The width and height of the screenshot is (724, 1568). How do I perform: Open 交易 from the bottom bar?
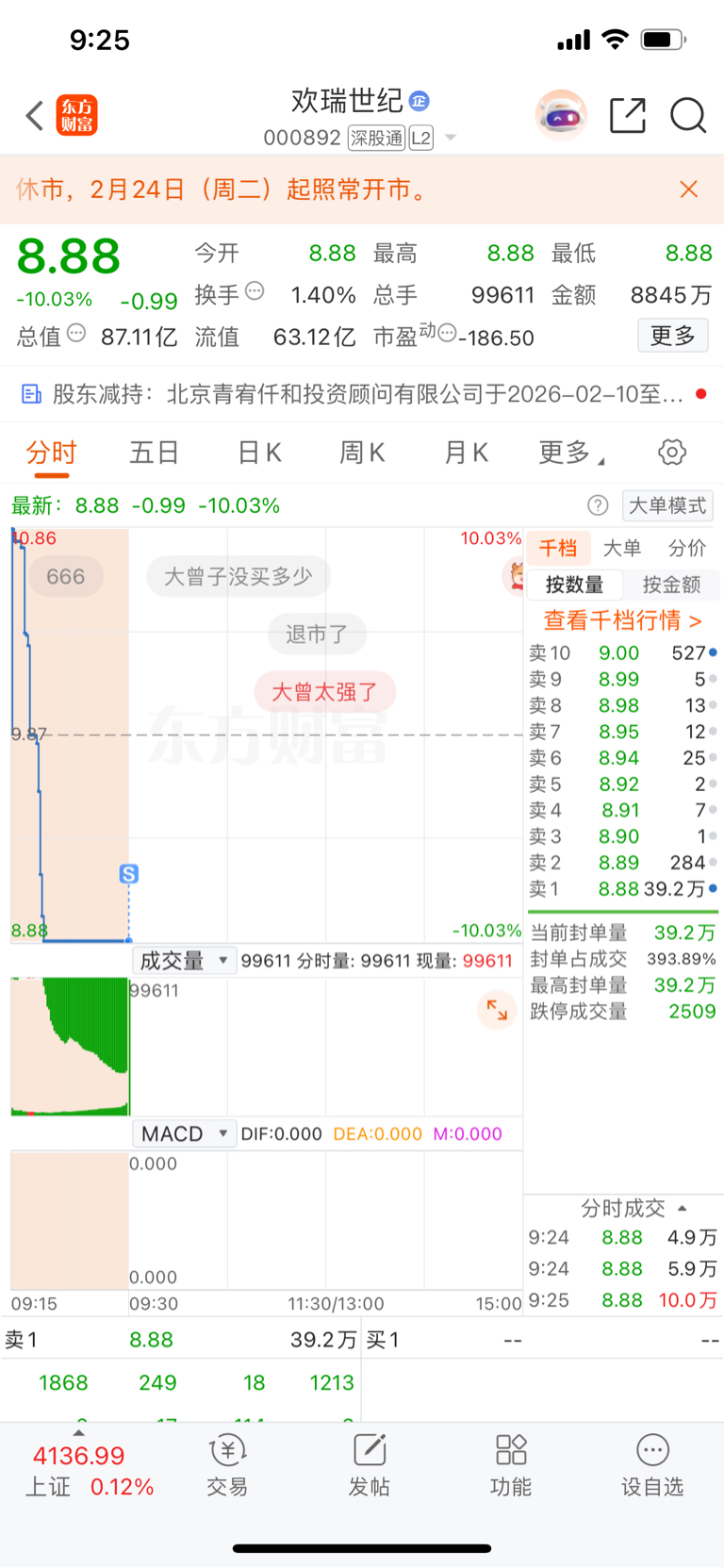(227, 1465)
